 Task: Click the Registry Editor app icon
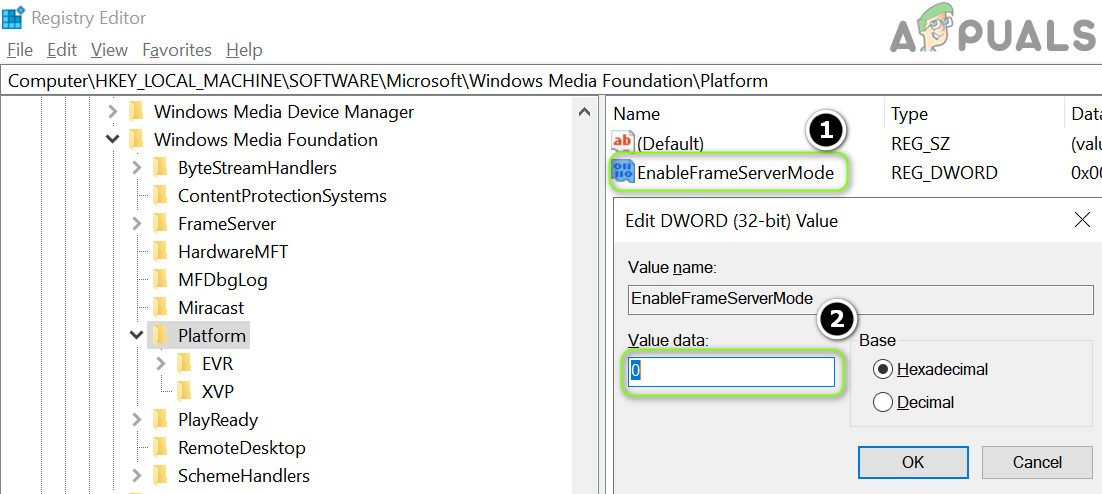click(14, 17)
